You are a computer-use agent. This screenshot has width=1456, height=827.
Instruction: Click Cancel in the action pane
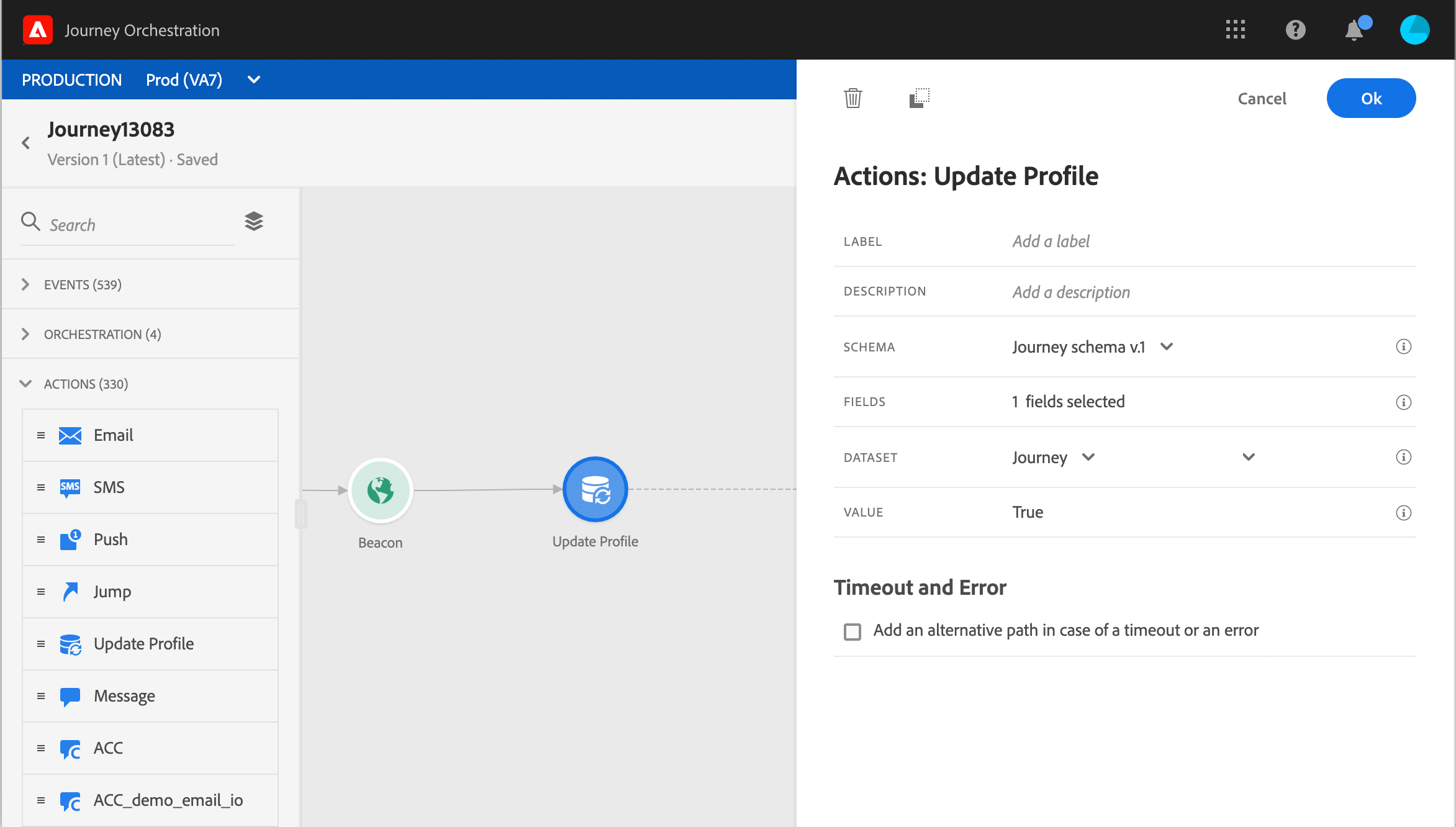point(1262,98)
